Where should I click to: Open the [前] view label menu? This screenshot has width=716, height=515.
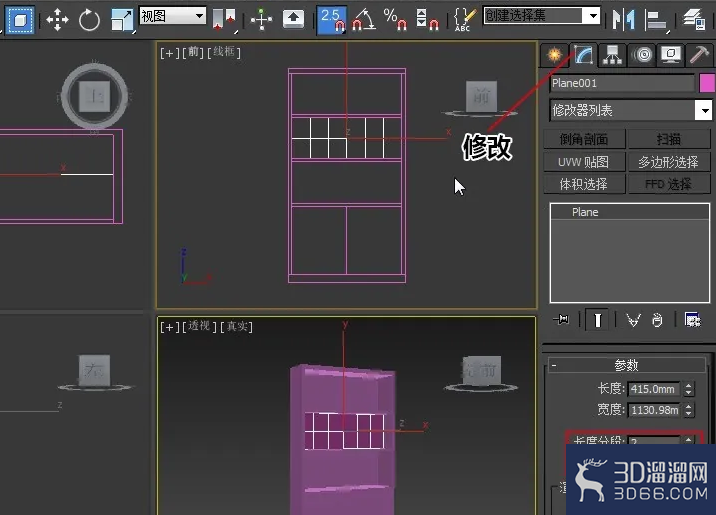[x=194, y=53]
